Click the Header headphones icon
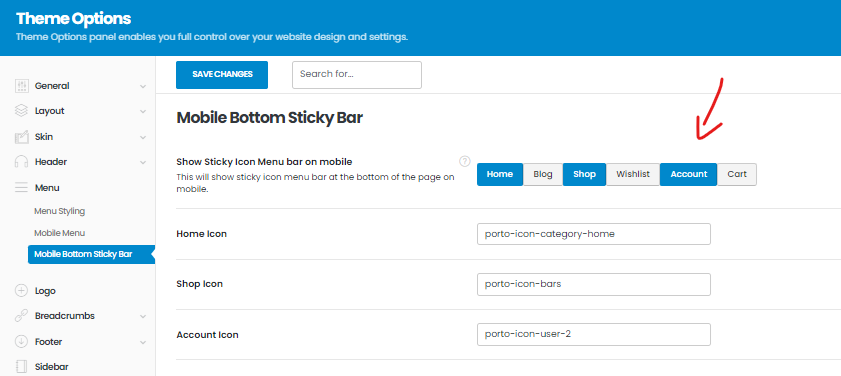The width and height of the screenshot is (841, 376). (21, 161)
